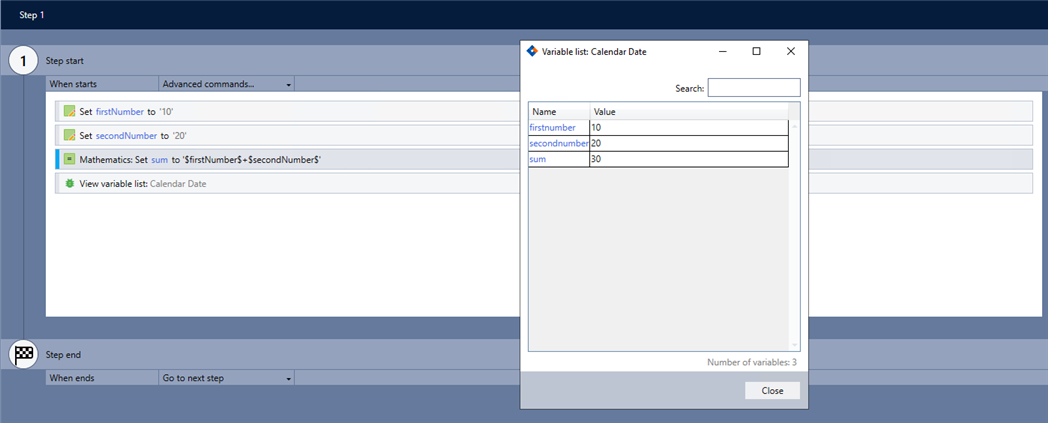
Task: Open the Advanced commands dropdown
Action: (227, 84)
